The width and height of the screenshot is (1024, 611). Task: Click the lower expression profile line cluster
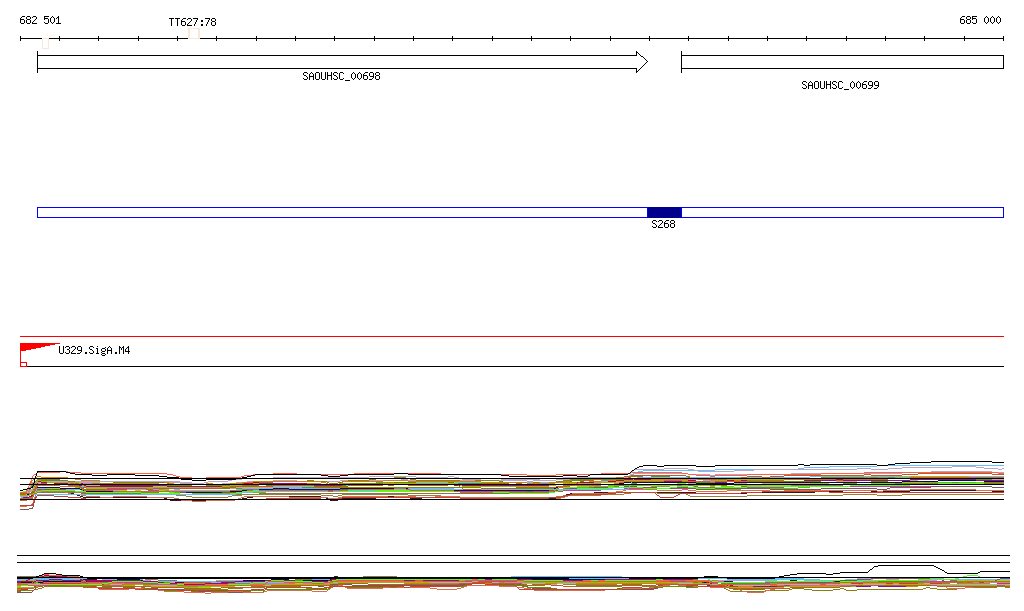(500, 582)
